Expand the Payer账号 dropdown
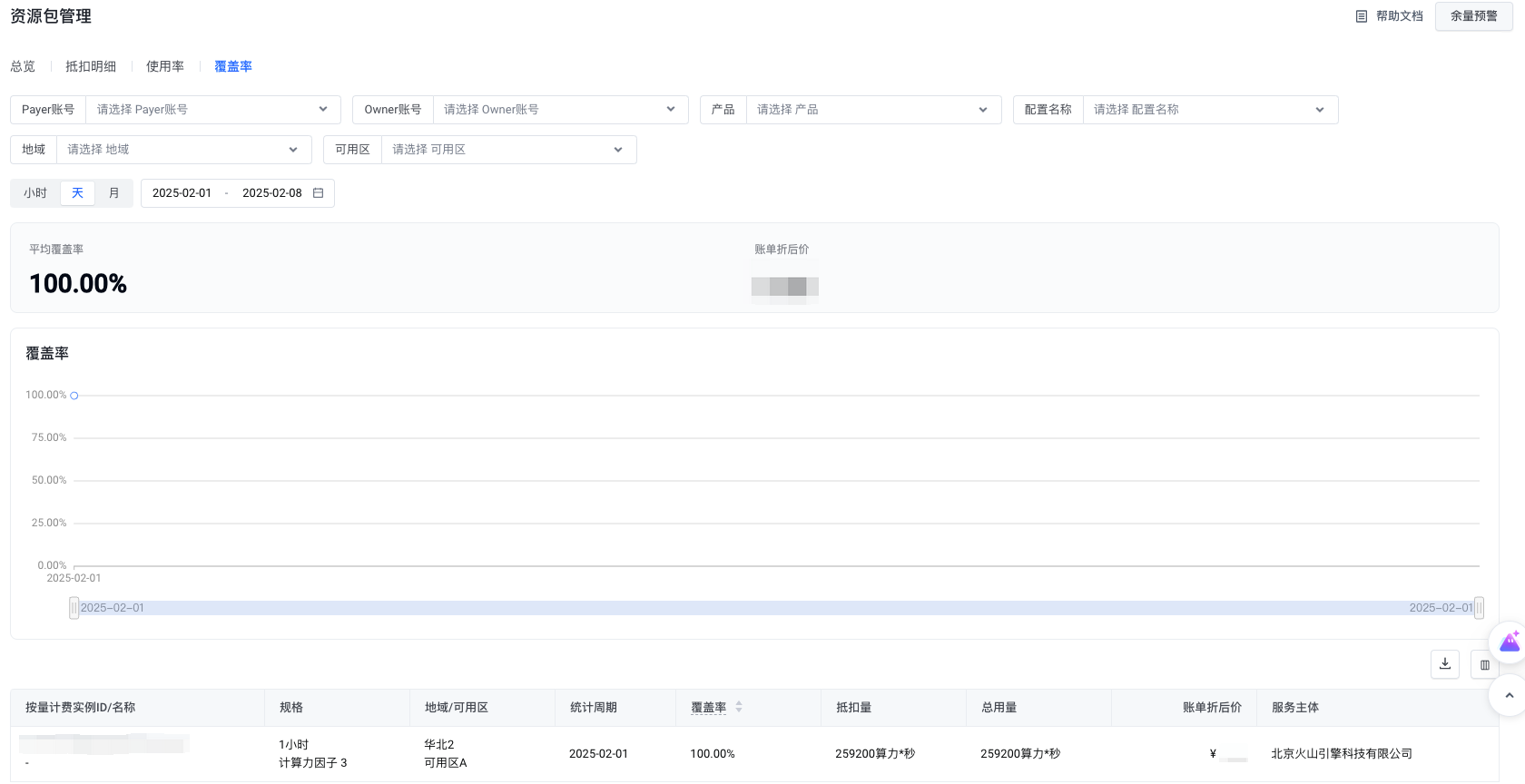Image resolution: width=1525 pixels, height=784 pixels. tap(213, 110)
